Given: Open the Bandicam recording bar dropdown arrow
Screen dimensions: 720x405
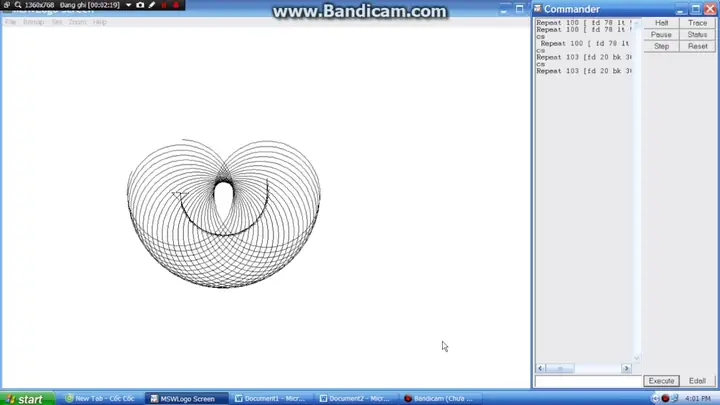Looking at the screenshot, I should click(129, 5).
